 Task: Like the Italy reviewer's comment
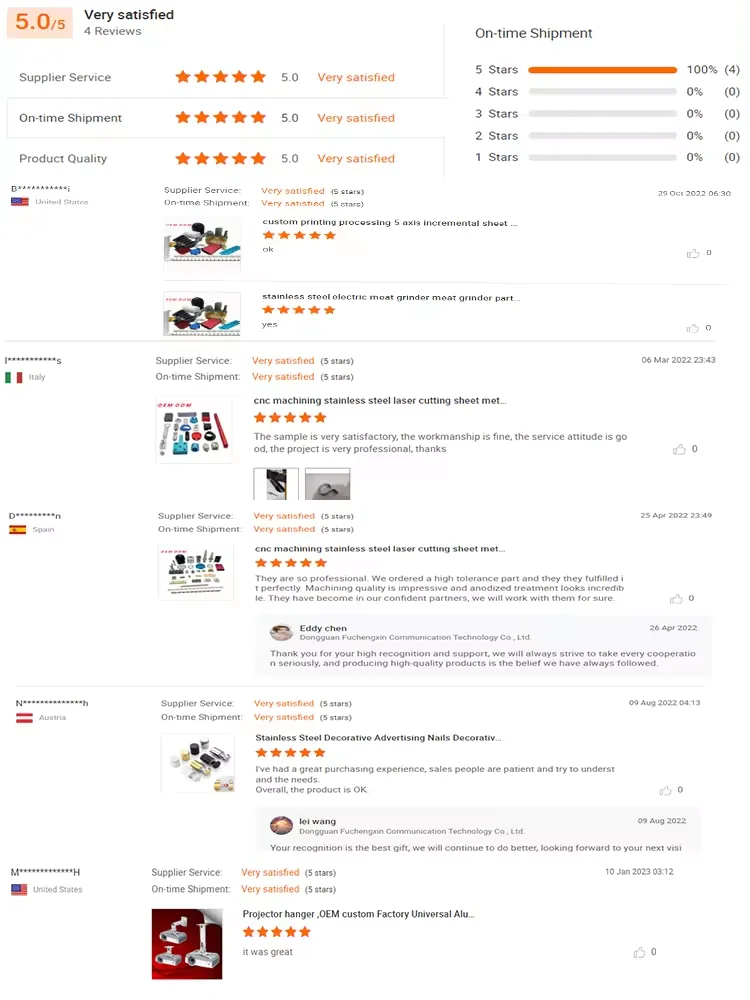tap(679, 449)
